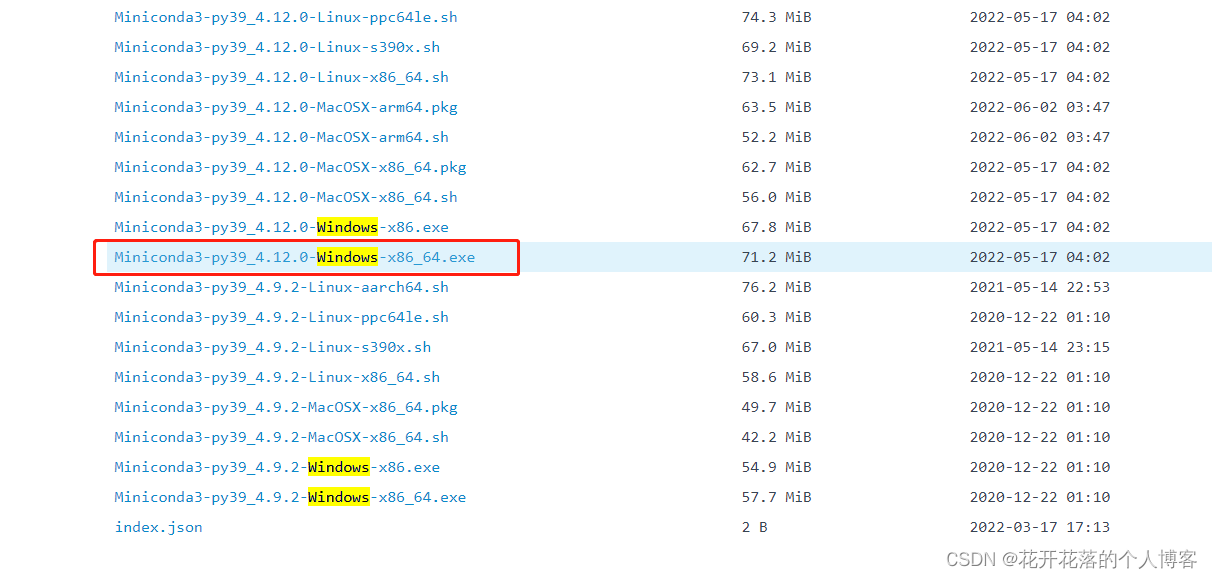Screen dimensions: 1212x579
Task: Click Miniconda3-py39_4.12.0-Linux-x86_64.sh link
Action: tap(281, 77)
